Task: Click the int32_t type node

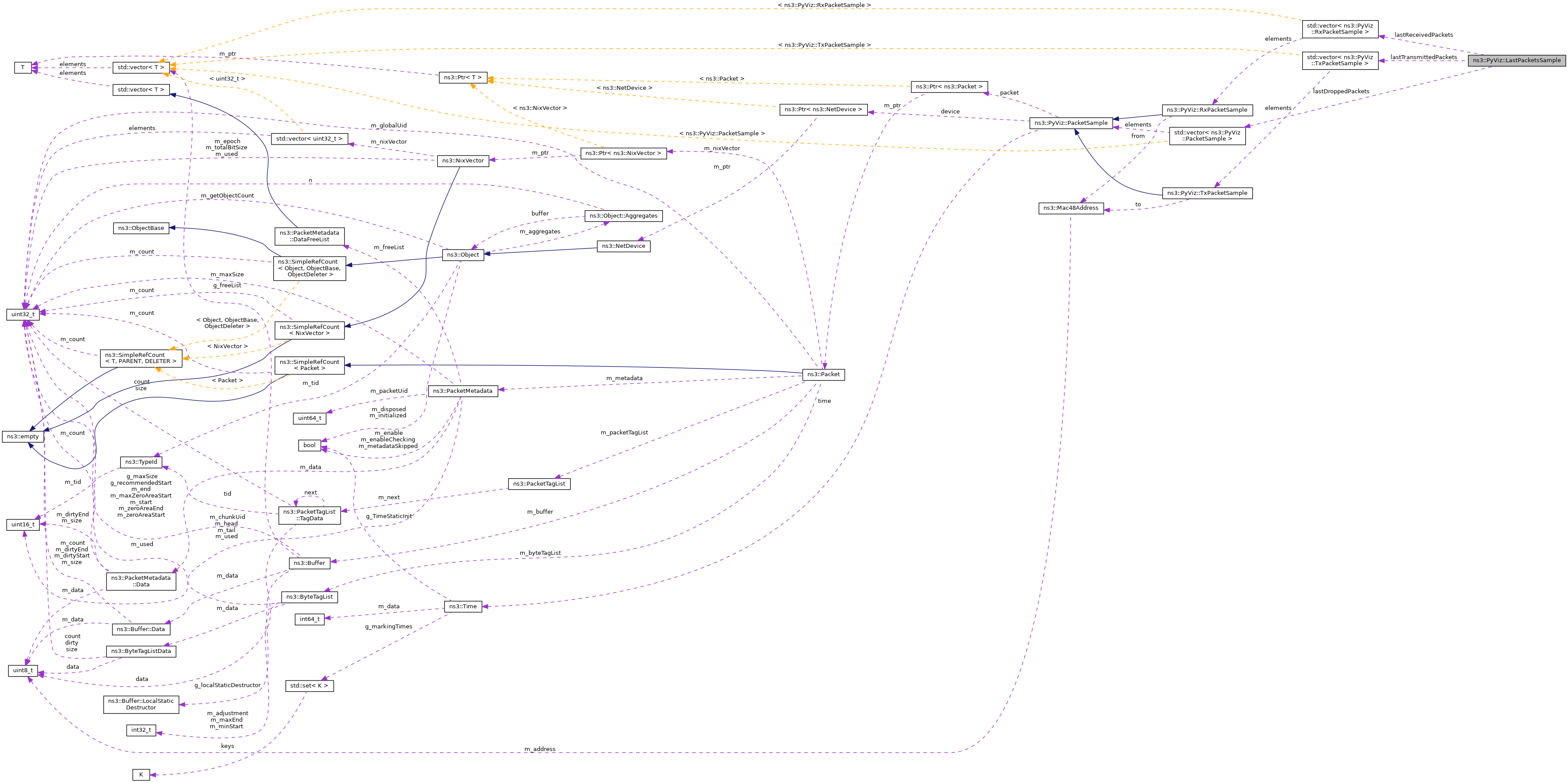Action: (141, 730)
